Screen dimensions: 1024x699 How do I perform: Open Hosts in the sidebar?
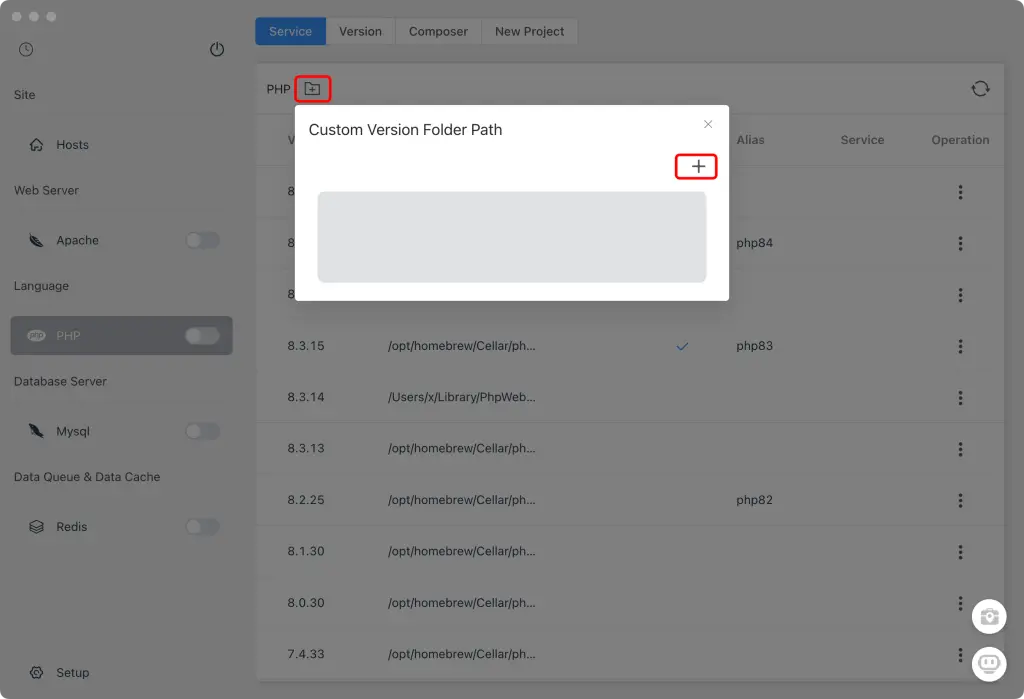coord(72,145)
